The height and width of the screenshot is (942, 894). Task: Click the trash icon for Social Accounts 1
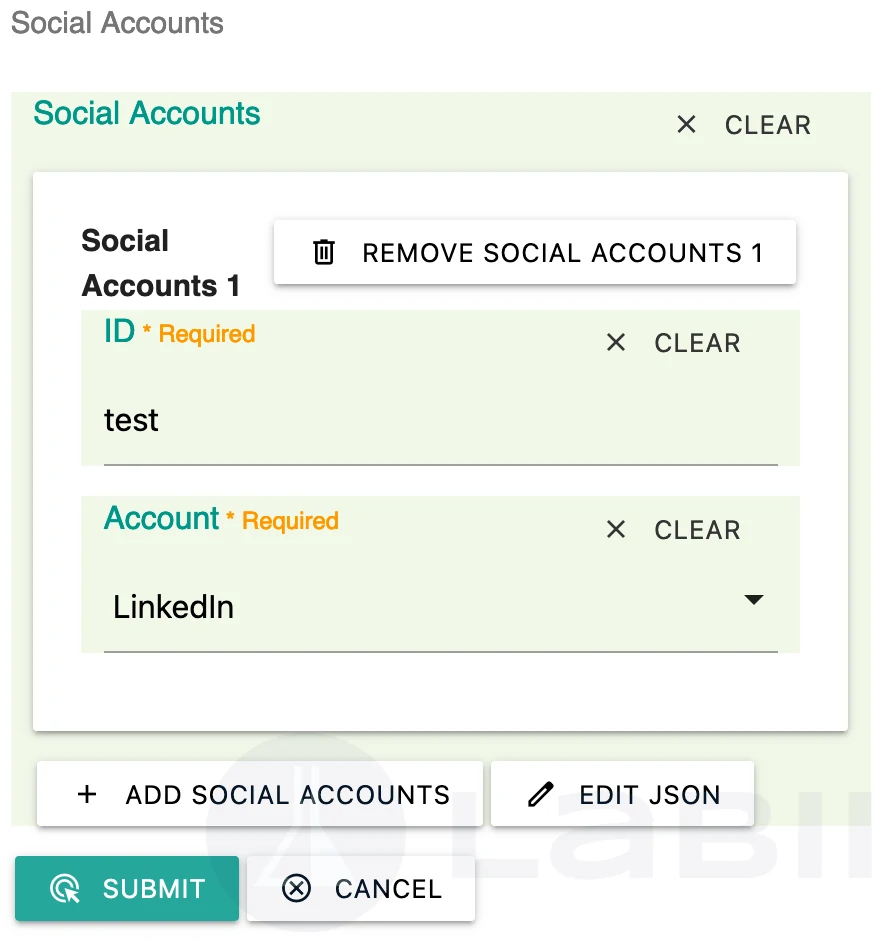point(324,252)
